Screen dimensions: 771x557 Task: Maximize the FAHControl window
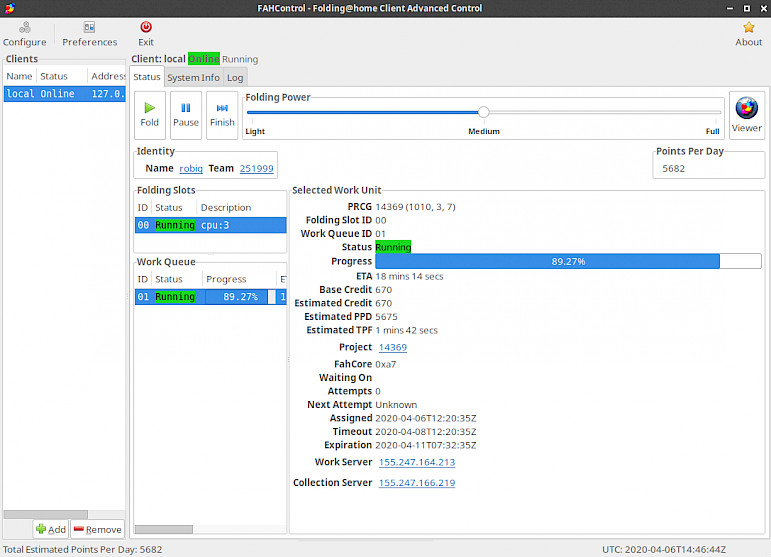746,8
